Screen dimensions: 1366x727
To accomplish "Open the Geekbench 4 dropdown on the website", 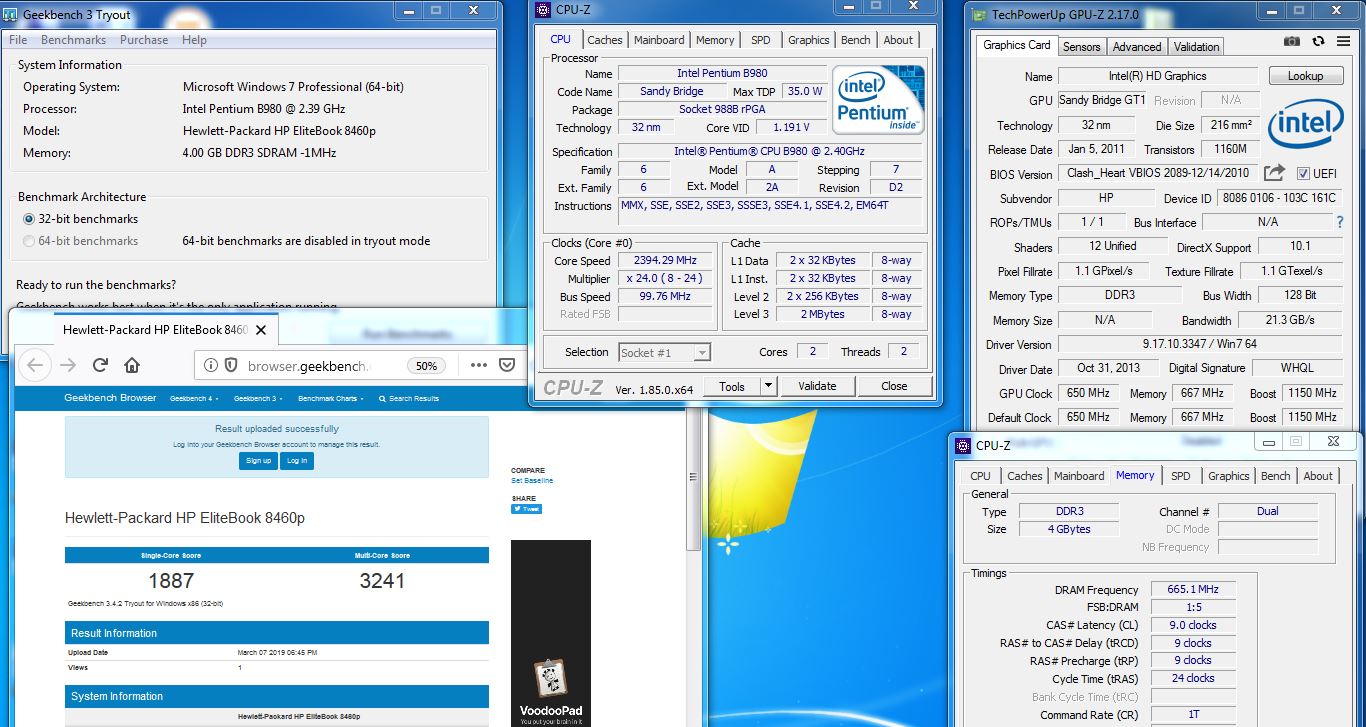I will [x=193, y=398].
